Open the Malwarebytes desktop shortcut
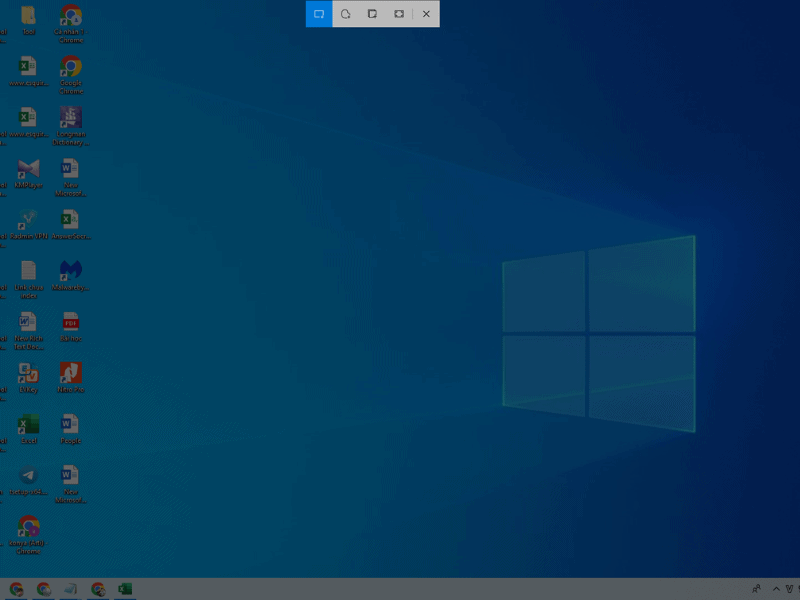This screenshot has width=800, height=600. (70, 270)
